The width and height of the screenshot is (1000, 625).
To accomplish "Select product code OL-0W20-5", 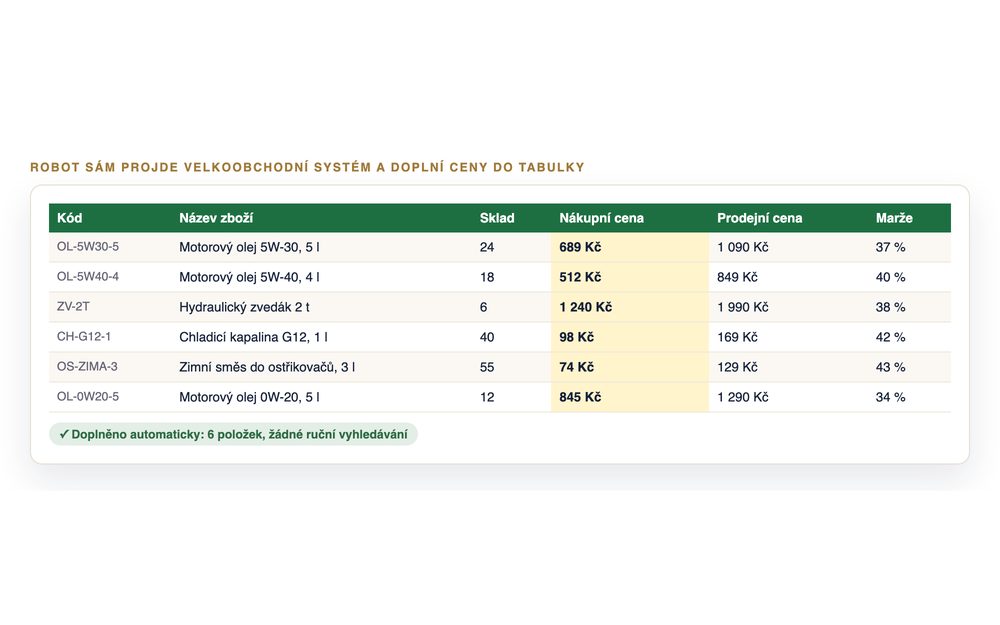I will coord(88,397).
